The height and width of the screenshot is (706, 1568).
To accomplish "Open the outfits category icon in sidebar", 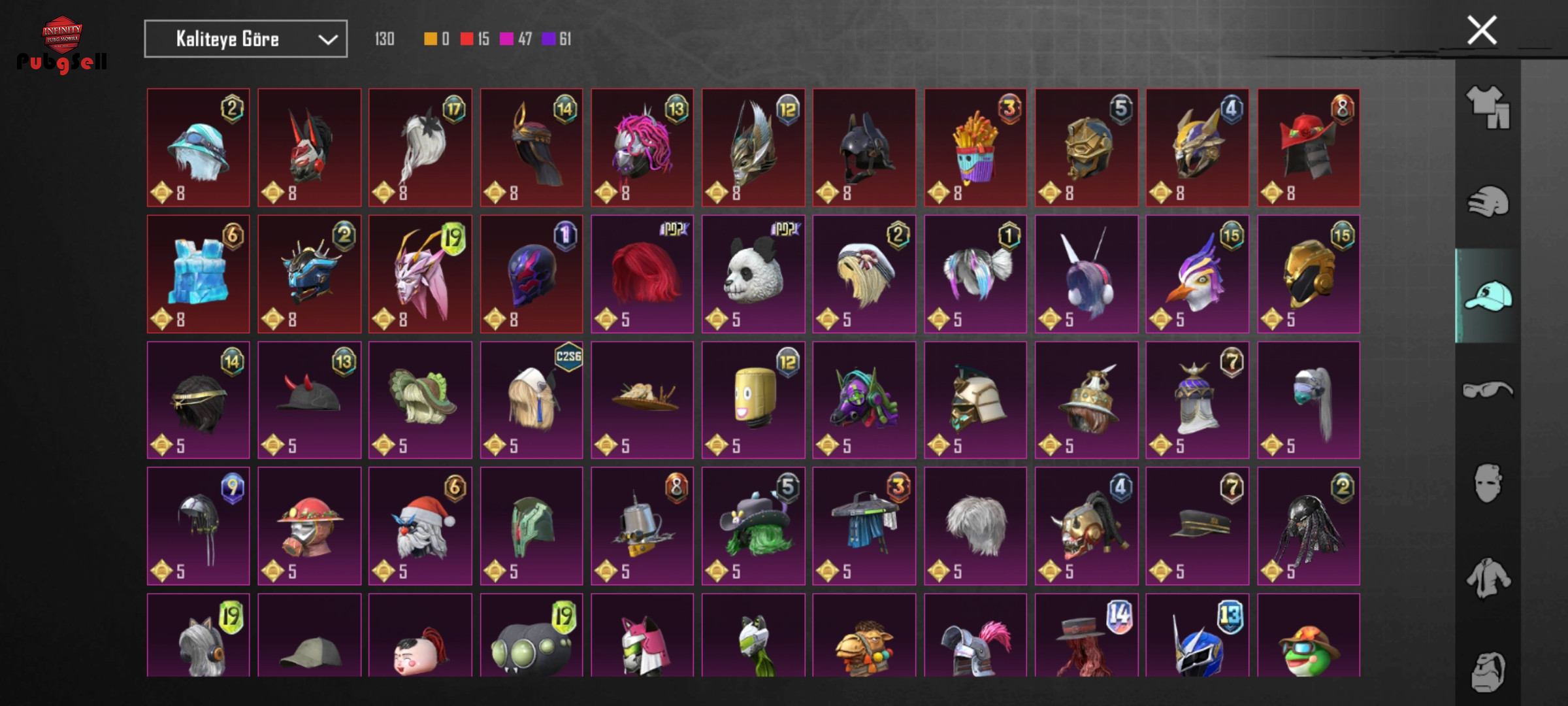I will click(1488, 107).
